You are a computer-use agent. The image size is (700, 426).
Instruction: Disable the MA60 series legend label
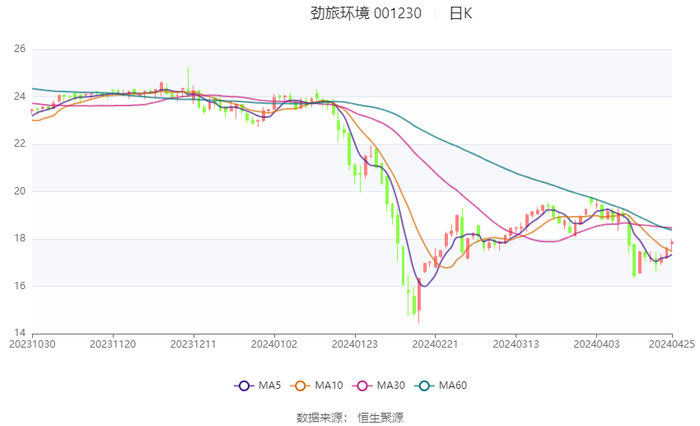pos(453,386)
